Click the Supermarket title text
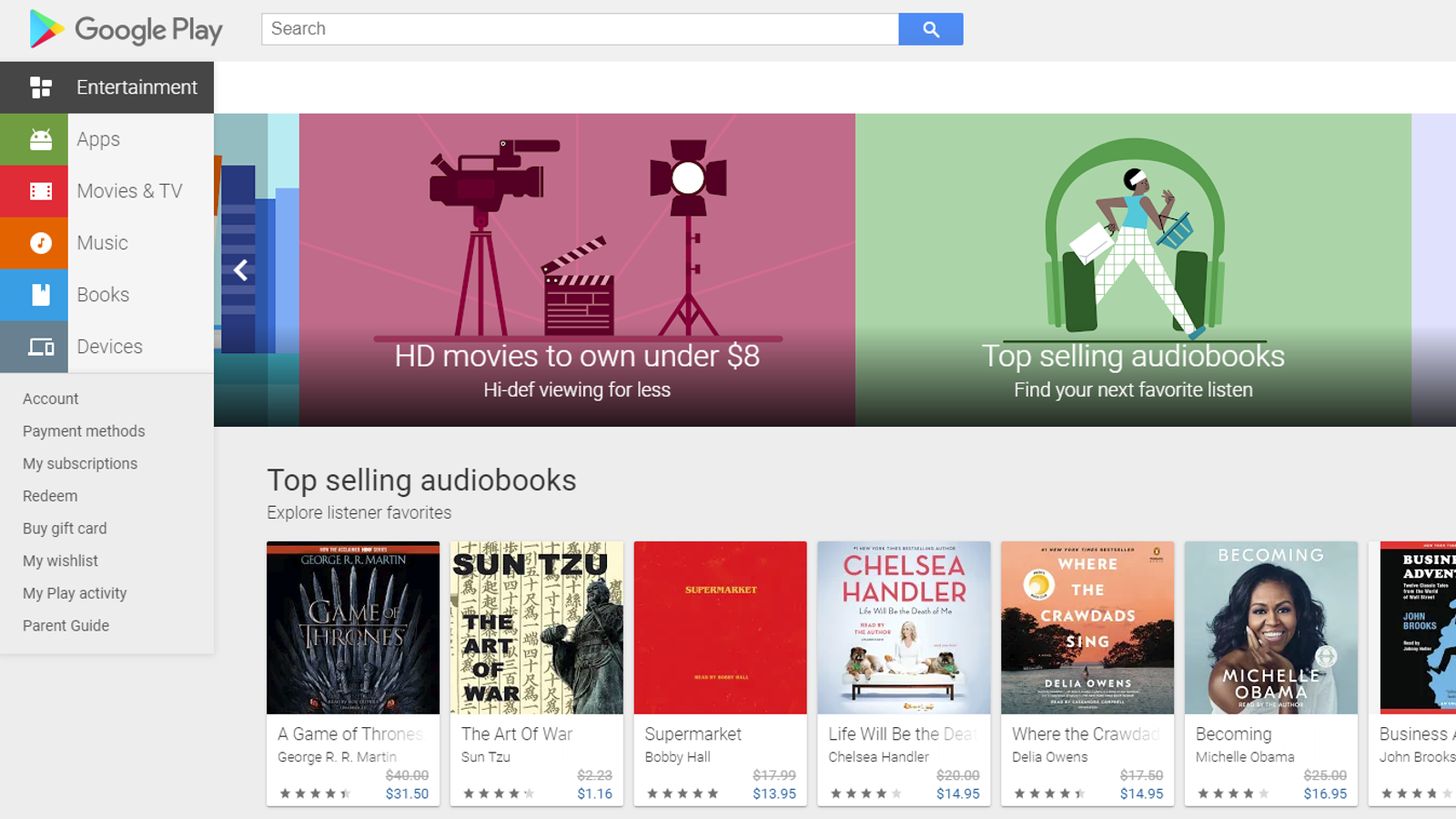Viewport: 1456px width, 819px height. click(x=693, y=734)
